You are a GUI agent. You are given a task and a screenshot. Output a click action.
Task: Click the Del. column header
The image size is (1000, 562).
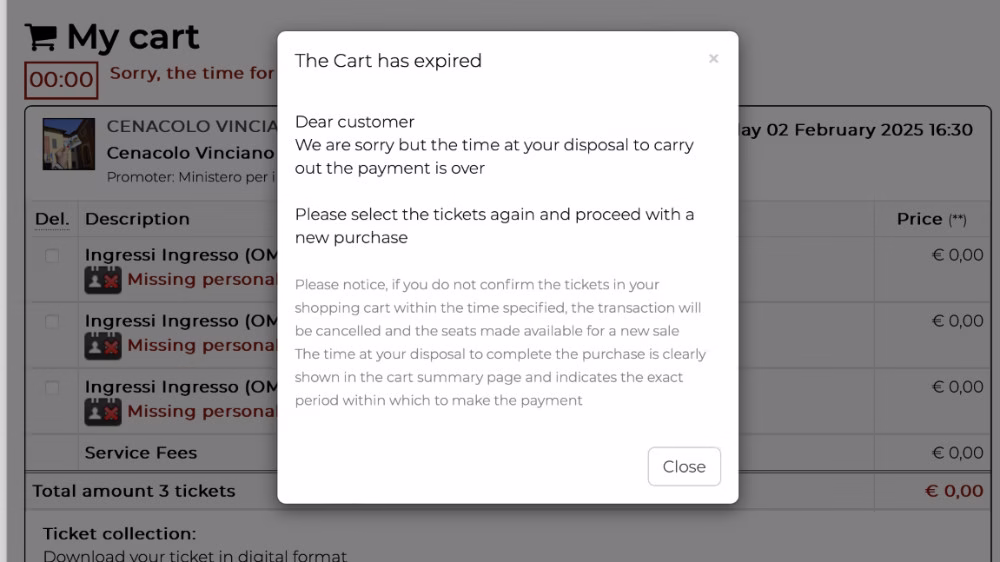pyautogui.click(x=52, y=219)
